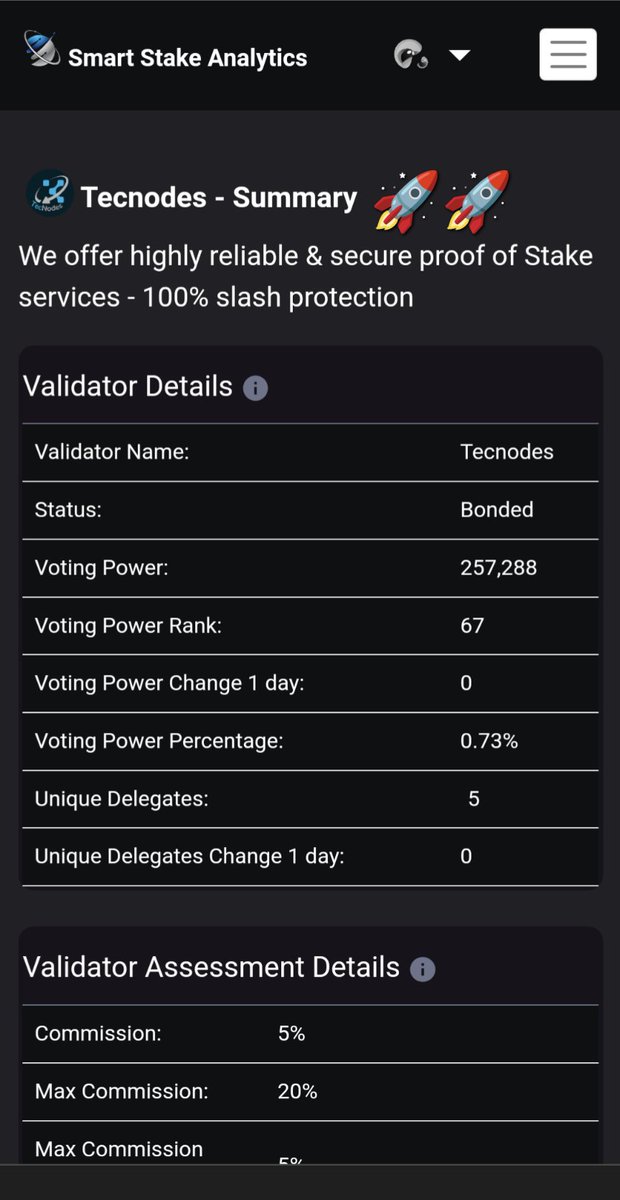Select the Validator Name row
The image size is (620, 1200).
pyautogui.click(x=310, y=452)
